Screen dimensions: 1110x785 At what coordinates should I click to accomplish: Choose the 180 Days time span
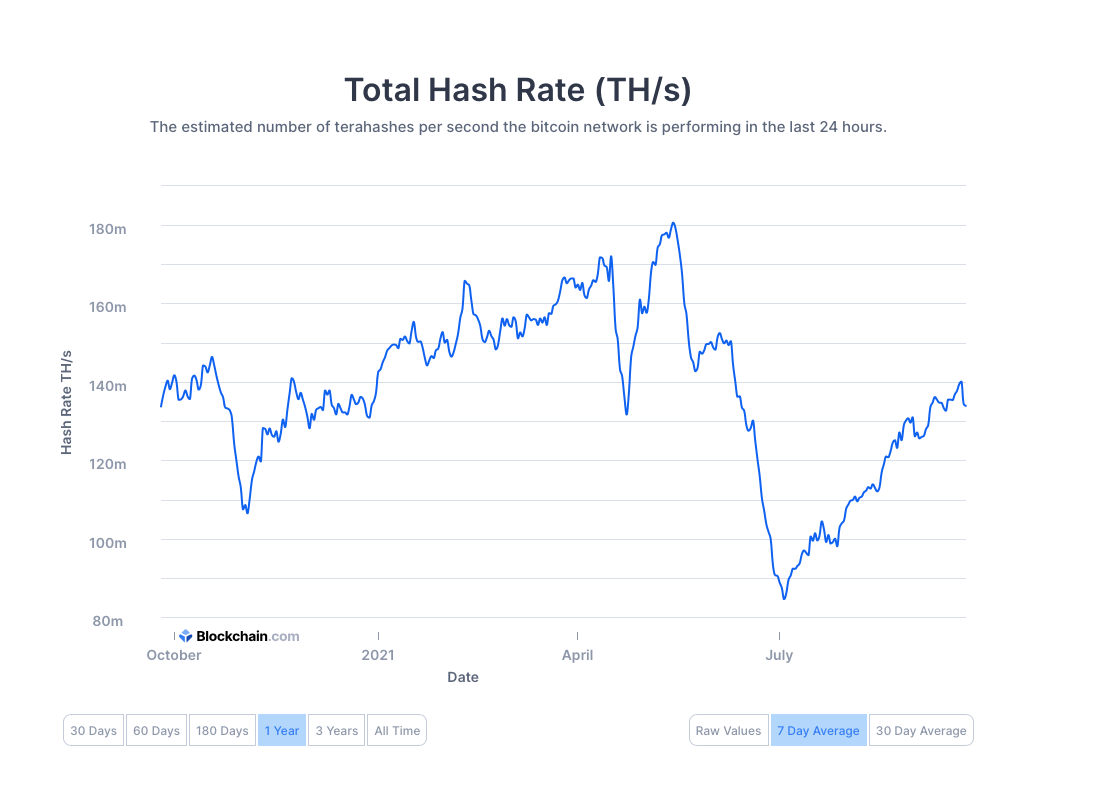point(221,731)
